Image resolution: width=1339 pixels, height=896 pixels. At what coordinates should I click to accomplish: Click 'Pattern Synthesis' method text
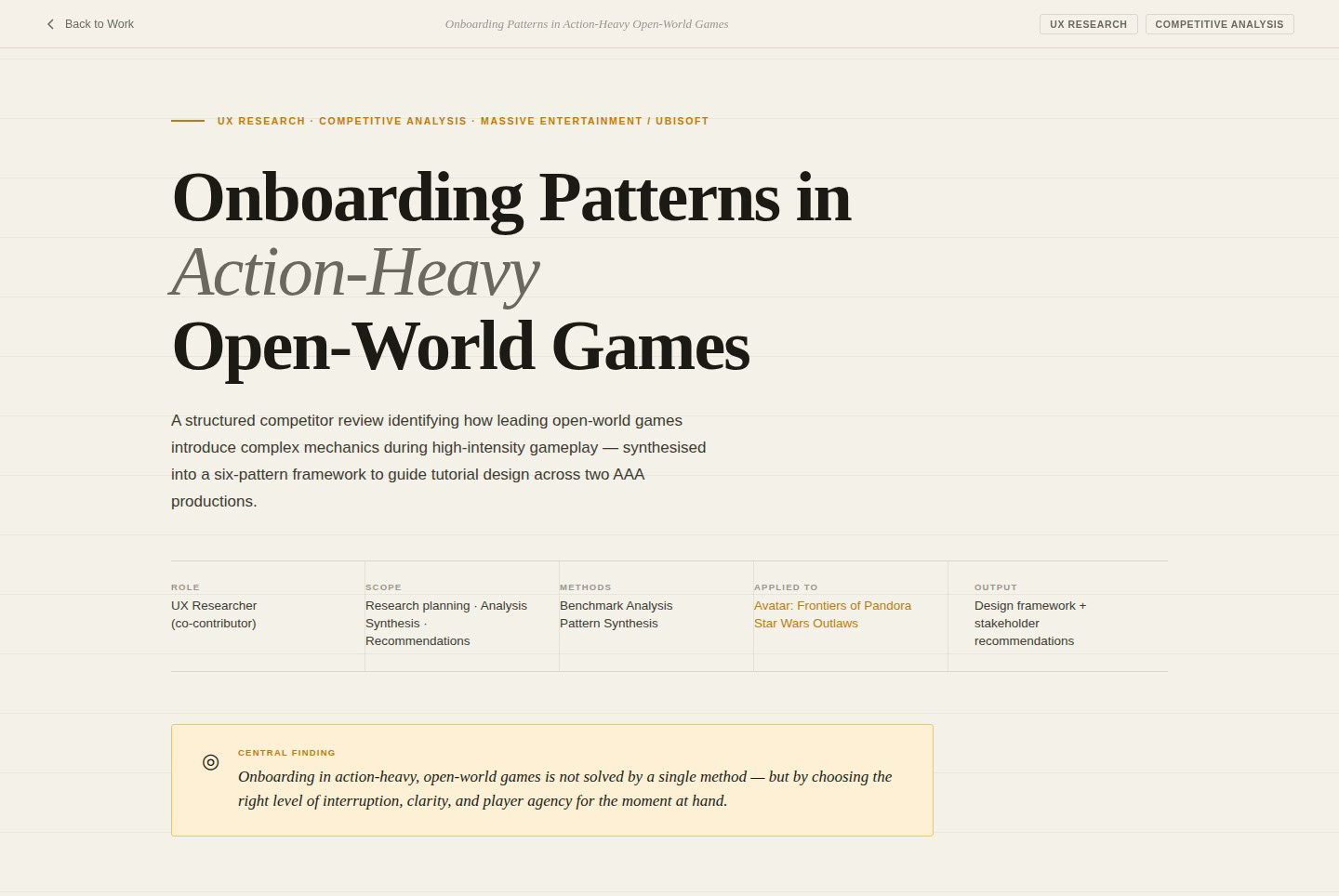pos(608,624)
